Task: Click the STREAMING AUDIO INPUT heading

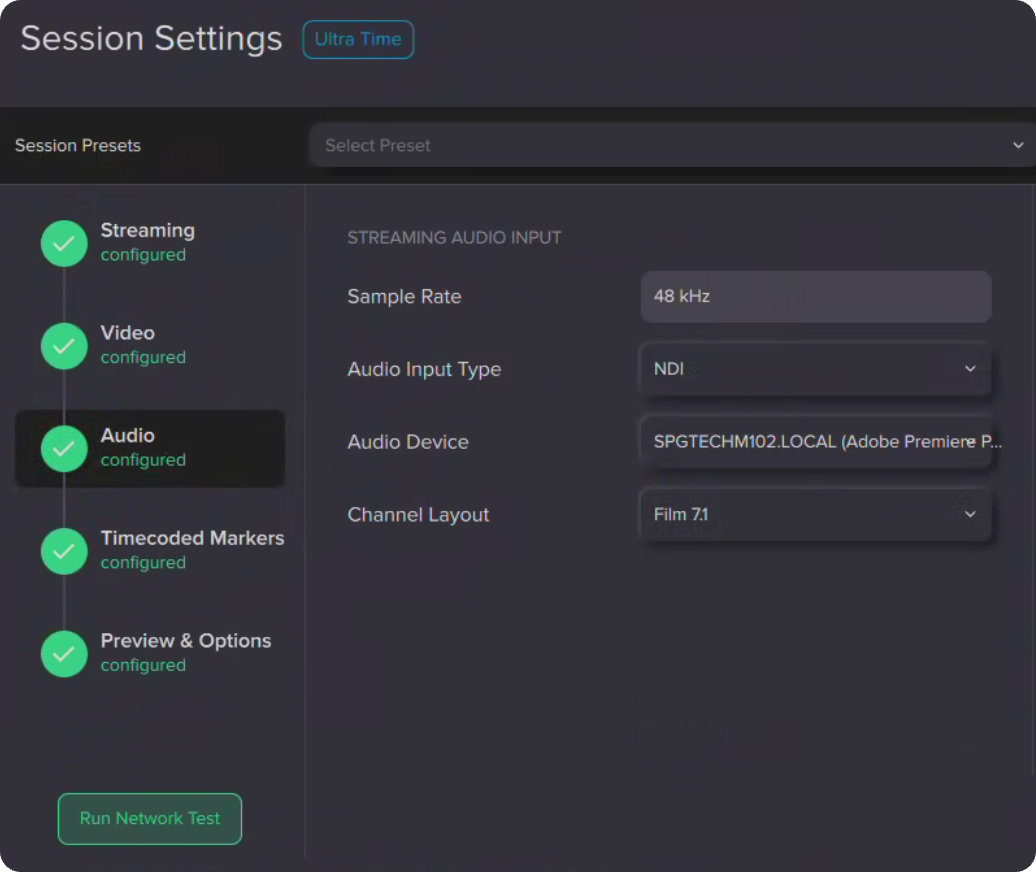Action: 455,238
